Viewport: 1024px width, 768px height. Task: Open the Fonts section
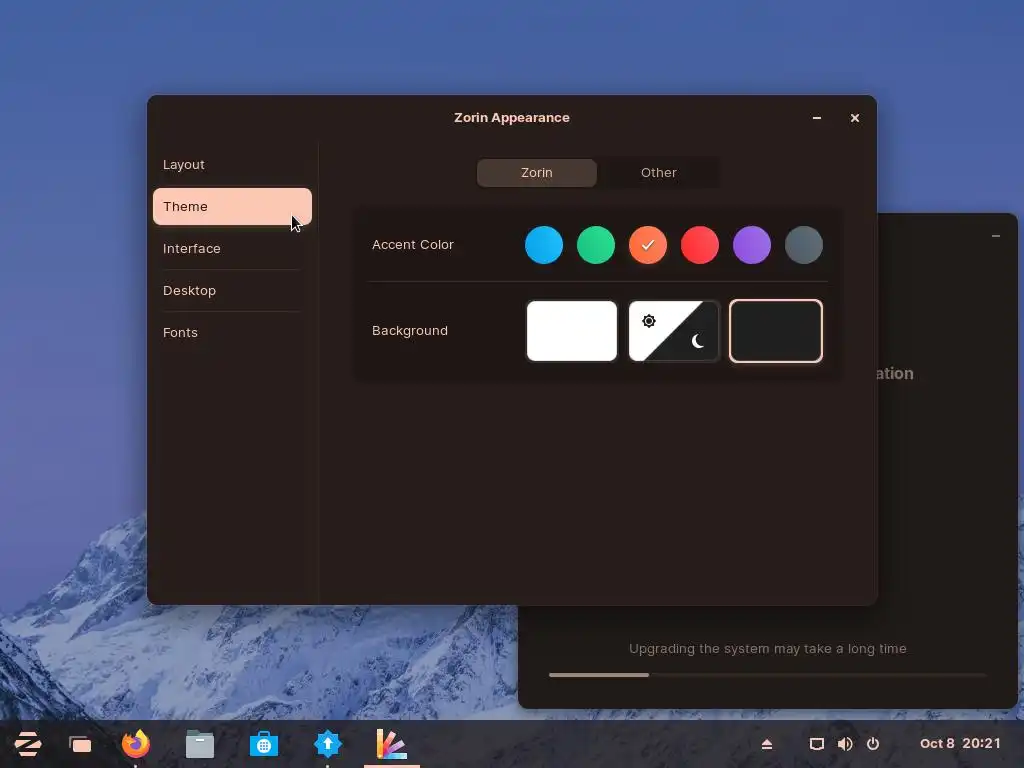click(232, 332)
